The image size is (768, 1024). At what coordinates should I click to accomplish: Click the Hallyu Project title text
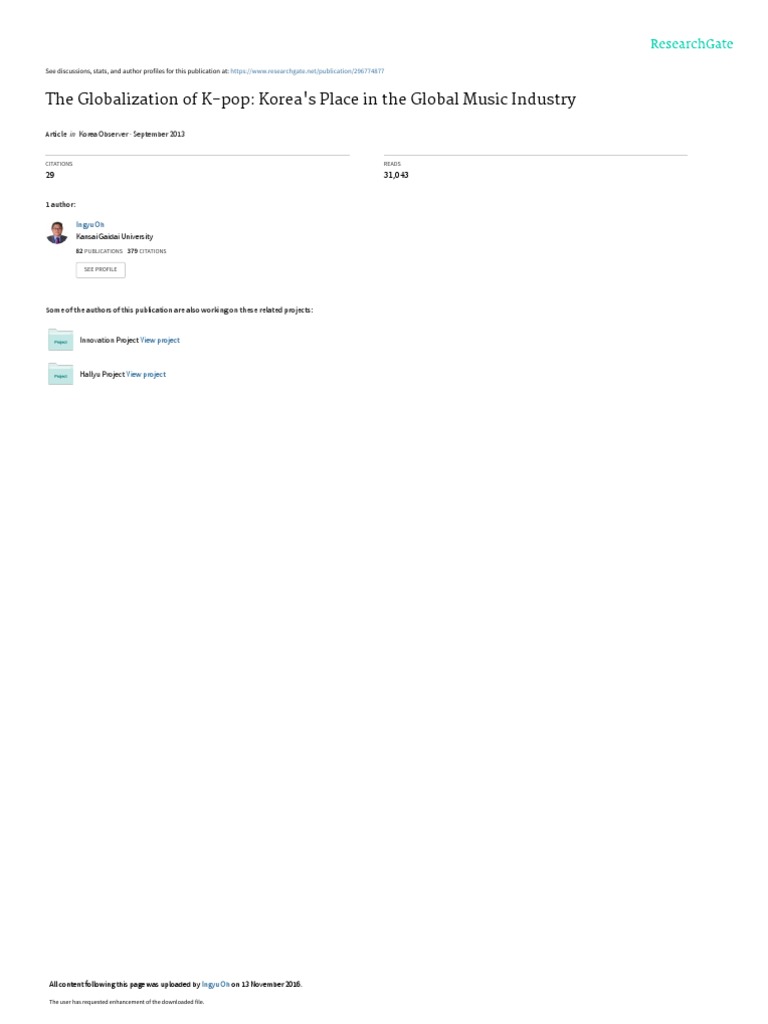102,374
